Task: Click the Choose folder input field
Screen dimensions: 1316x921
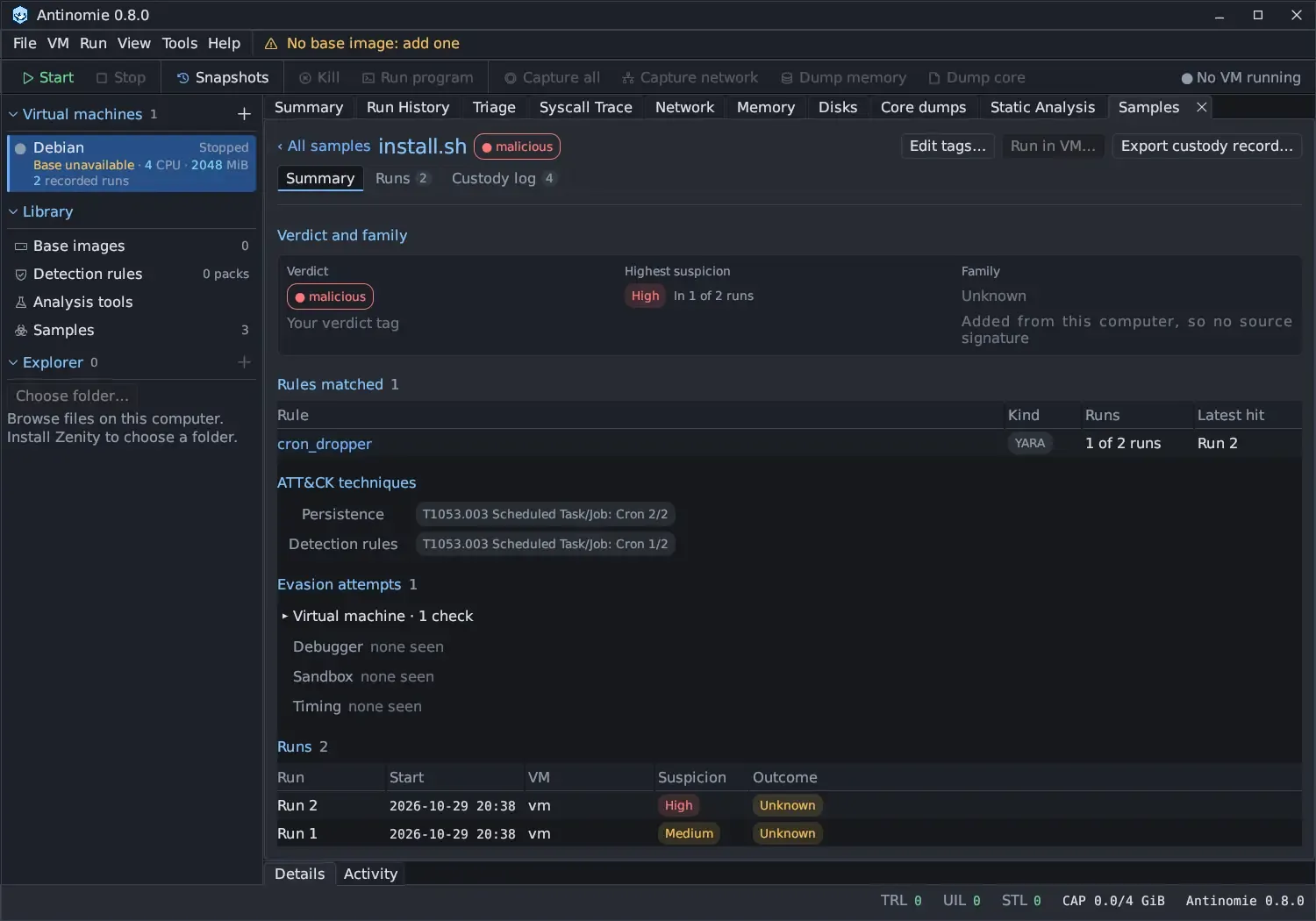Action: pyautogui.click(x=73, y=396)
